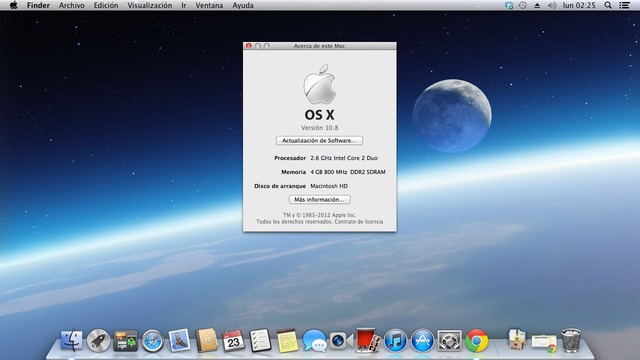The image size is (640, 360).
Task: Click the Más información button
Action: point(320,200)
